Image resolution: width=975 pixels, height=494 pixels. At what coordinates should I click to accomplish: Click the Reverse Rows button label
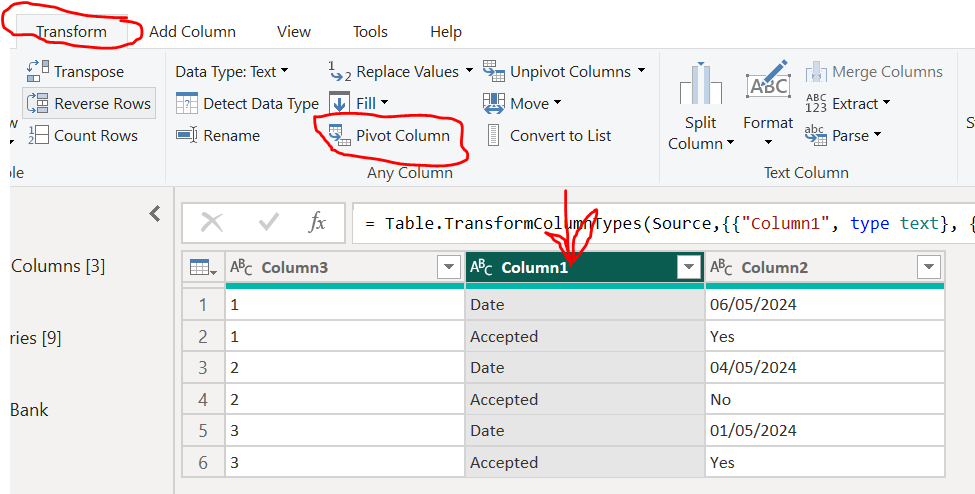pyautogui.click(x=103, y=103)
